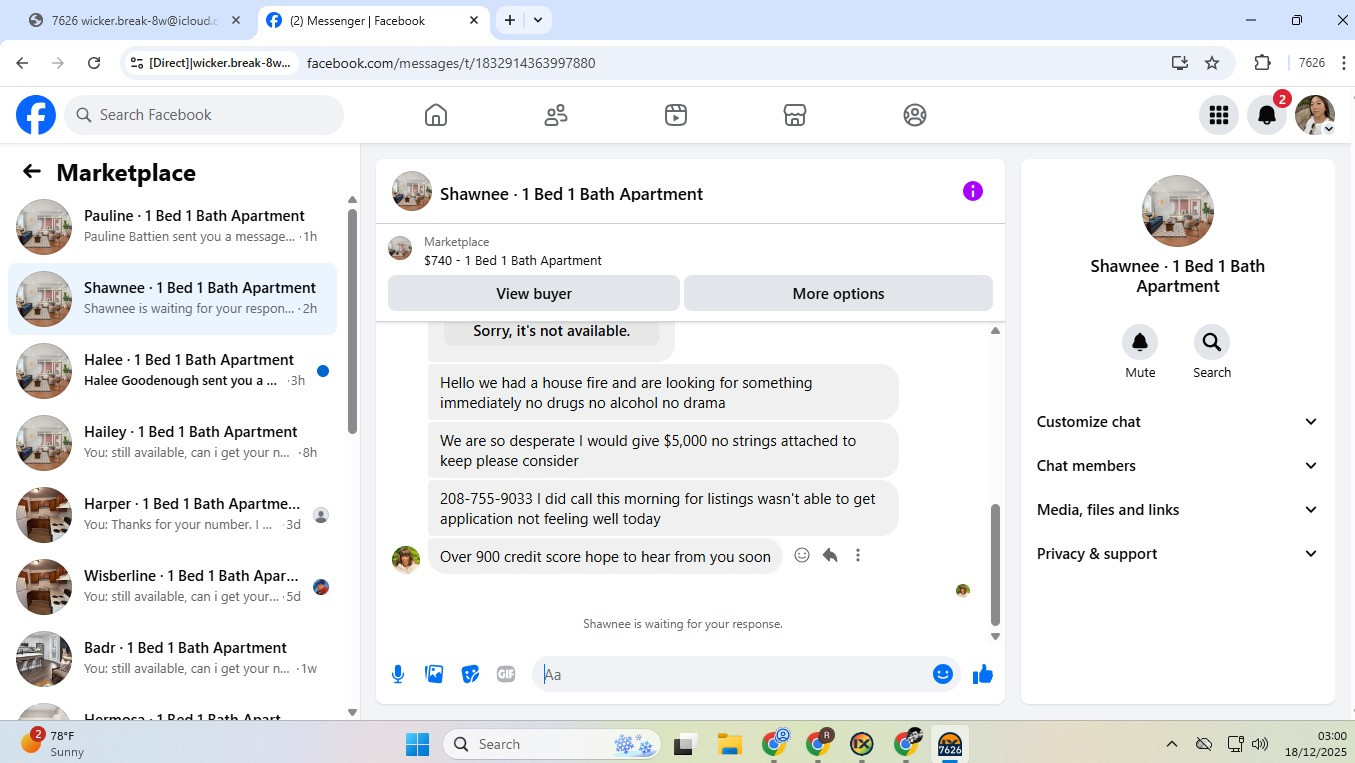Open Harper's apartment conversation
Viewport: 1355px width, 763px height.
click(x=172, y=515)
